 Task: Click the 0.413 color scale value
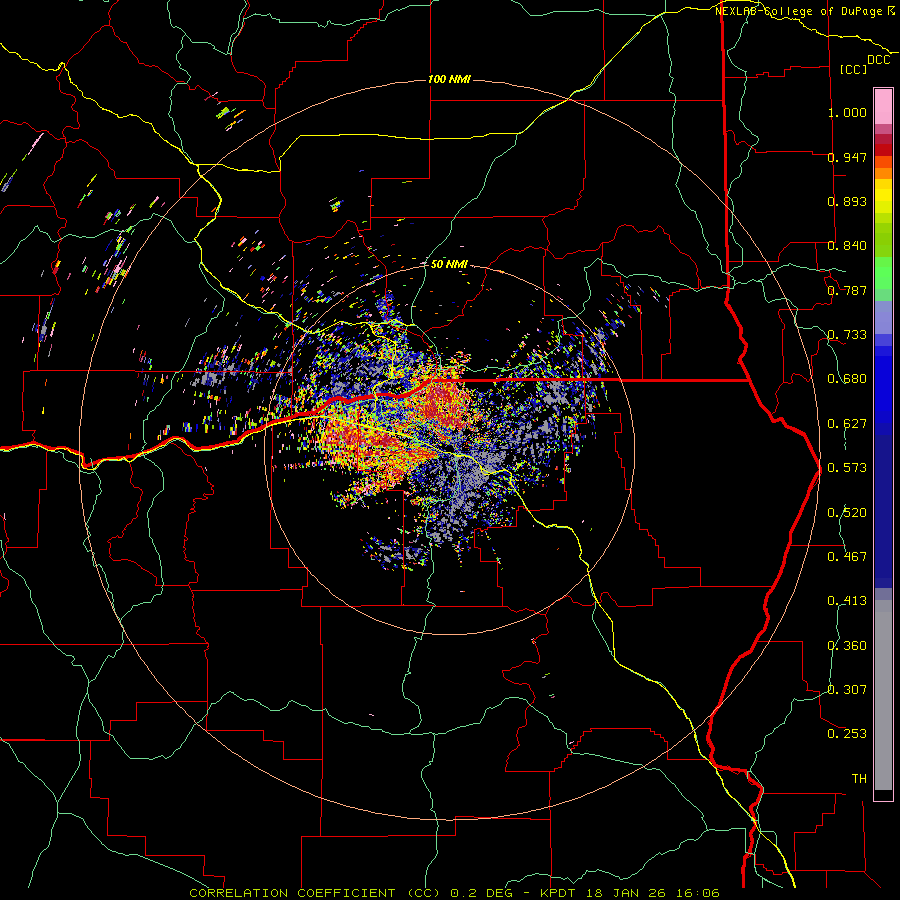(847, 601)
